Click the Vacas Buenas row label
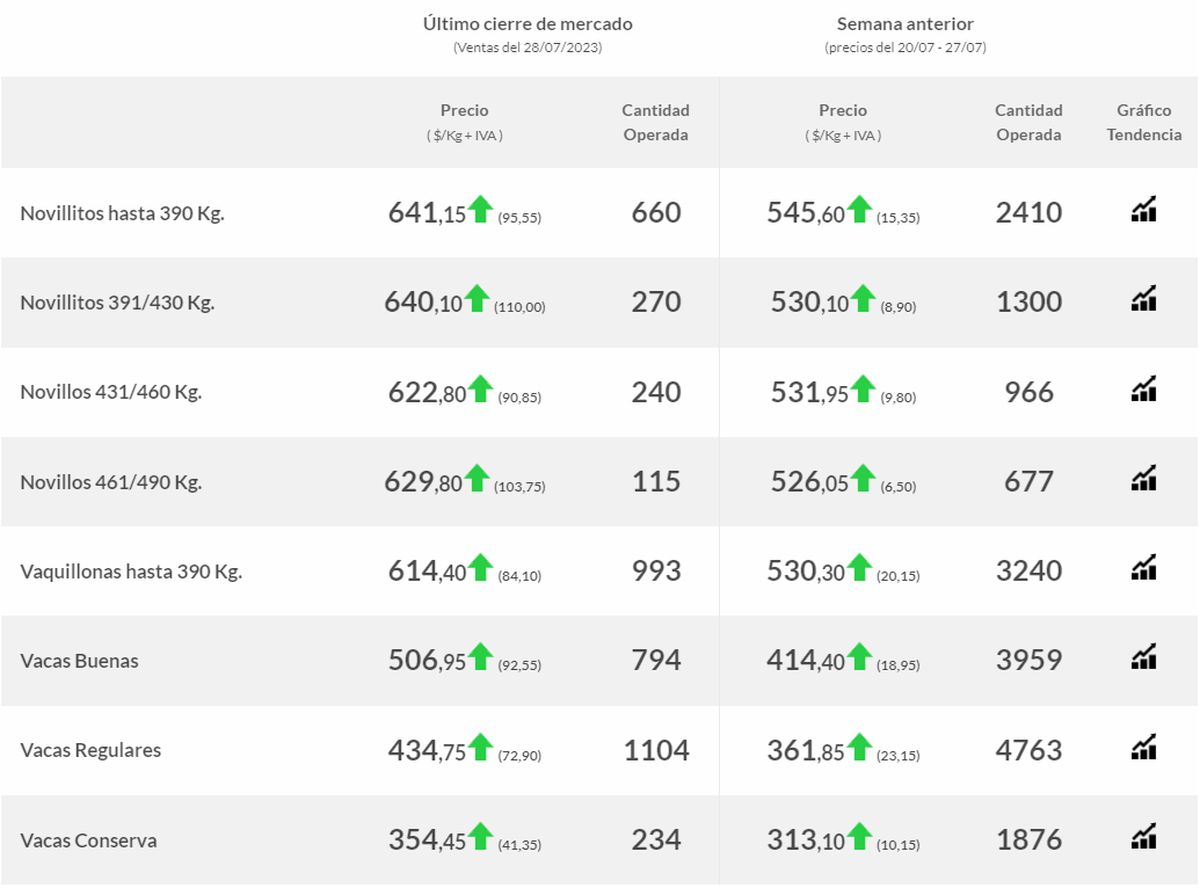This screenshot has width=1200, height=888. click(x=79, y=661)
